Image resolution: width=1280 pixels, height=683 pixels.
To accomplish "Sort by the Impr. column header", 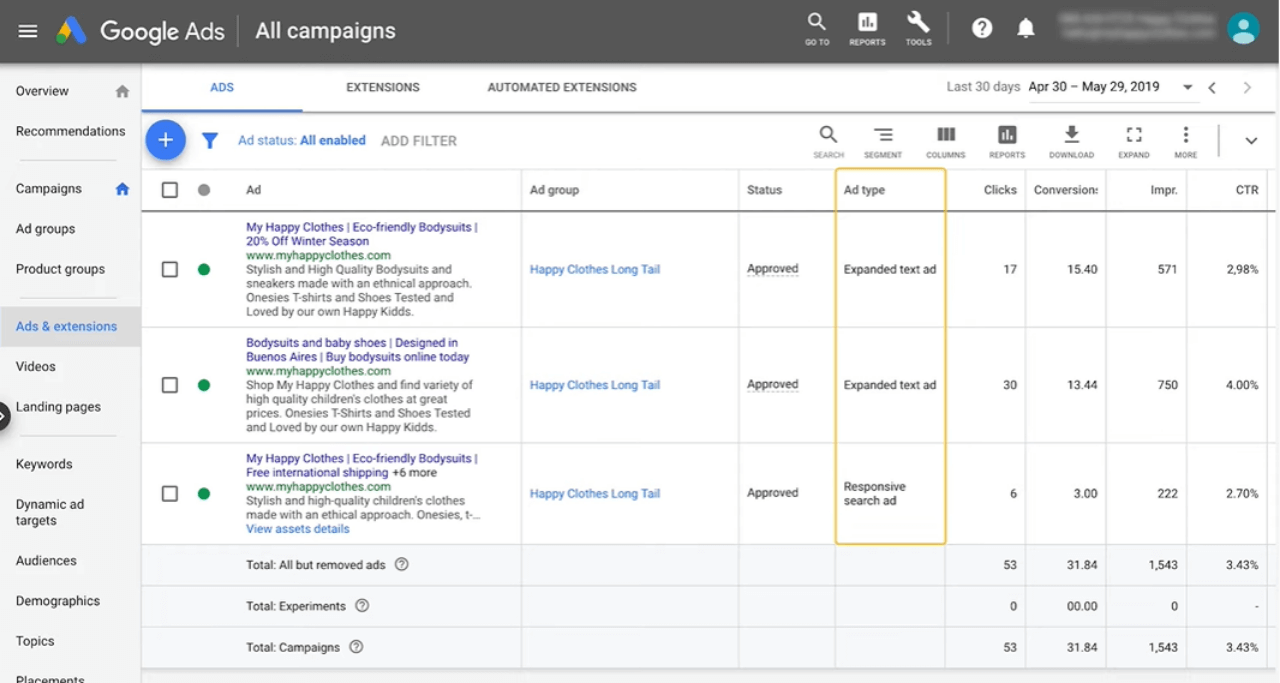I will pos(1164,190).
